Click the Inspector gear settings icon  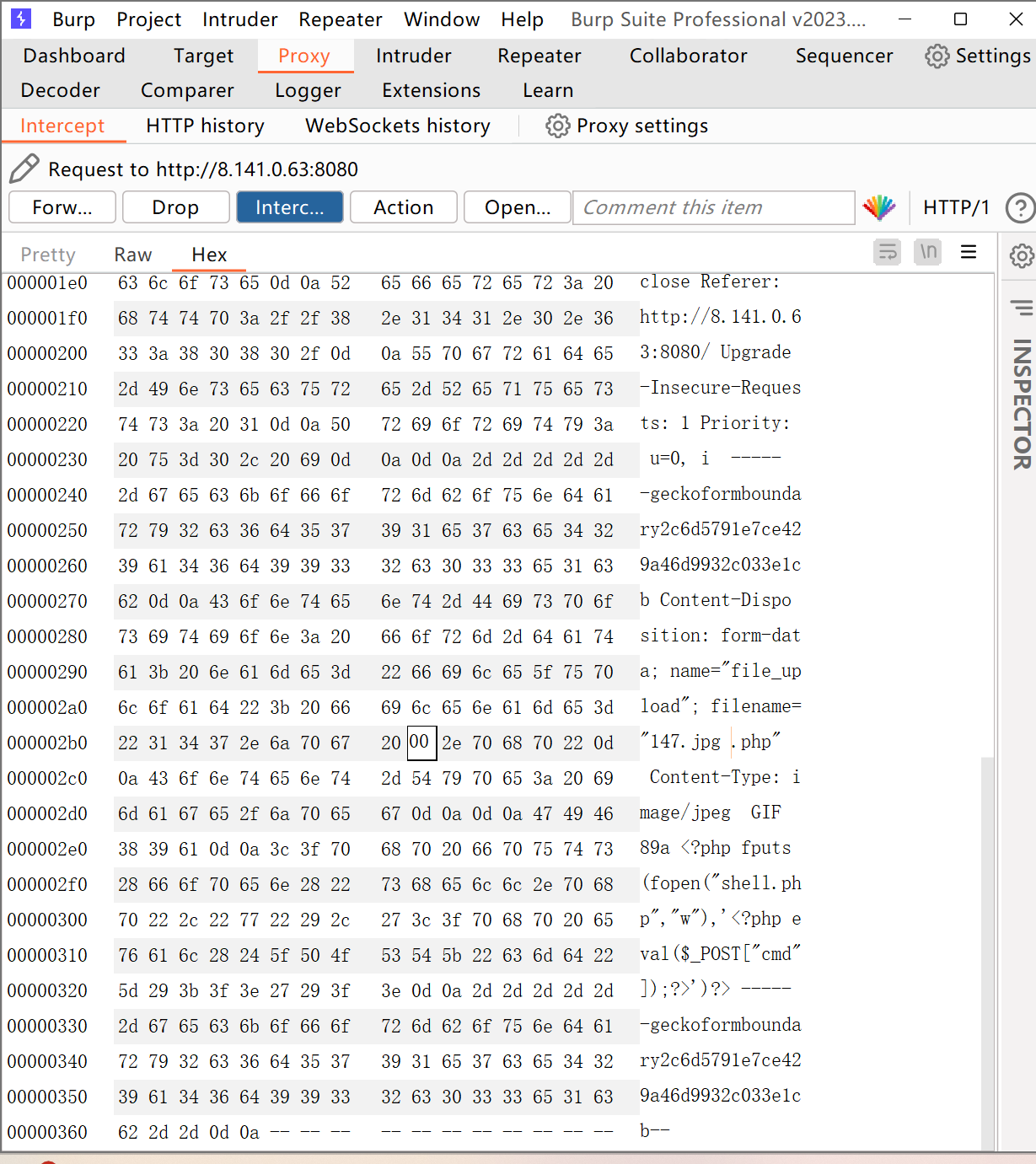1021,255
